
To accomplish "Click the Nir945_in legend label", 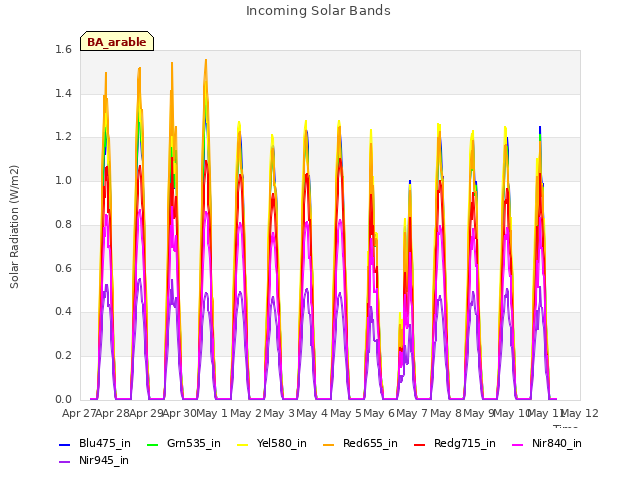I will 104,460.
